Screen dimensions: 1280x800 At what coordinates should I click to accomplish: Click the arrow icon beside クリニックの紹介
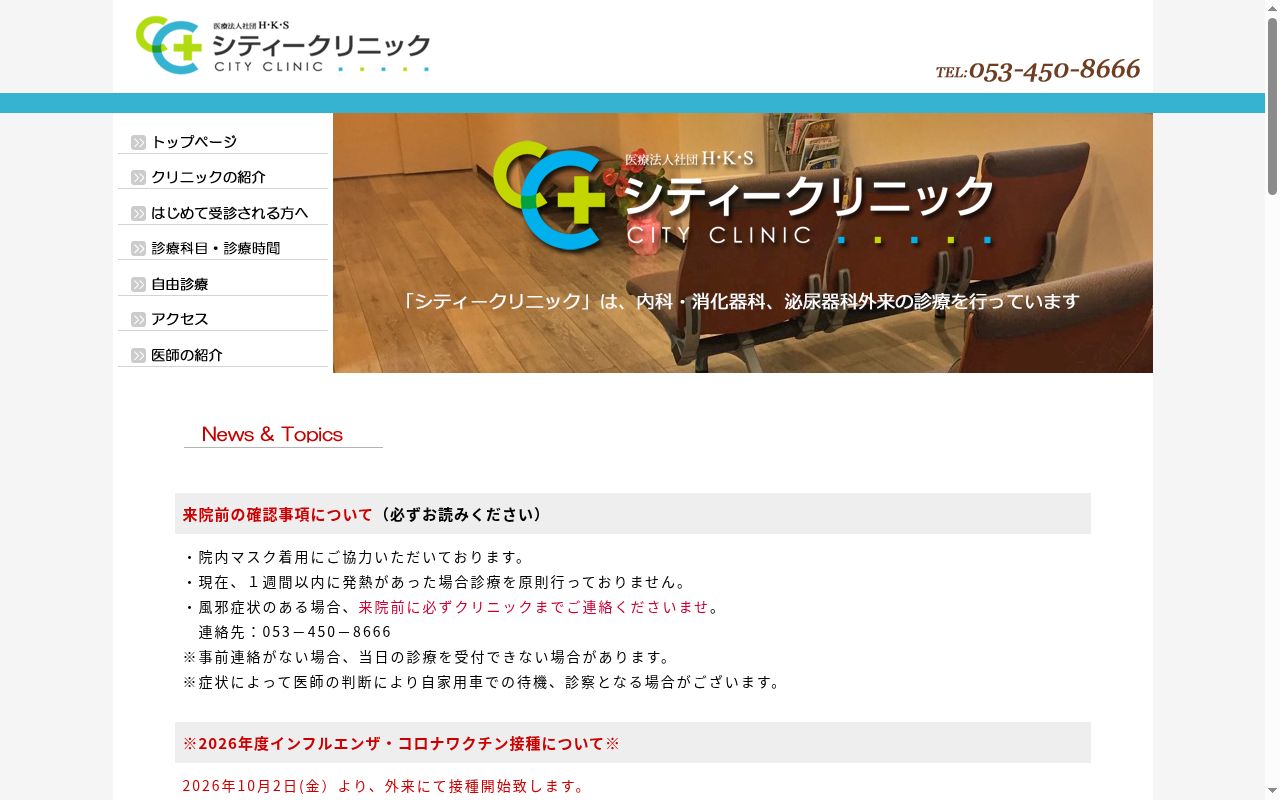point(139,177)
